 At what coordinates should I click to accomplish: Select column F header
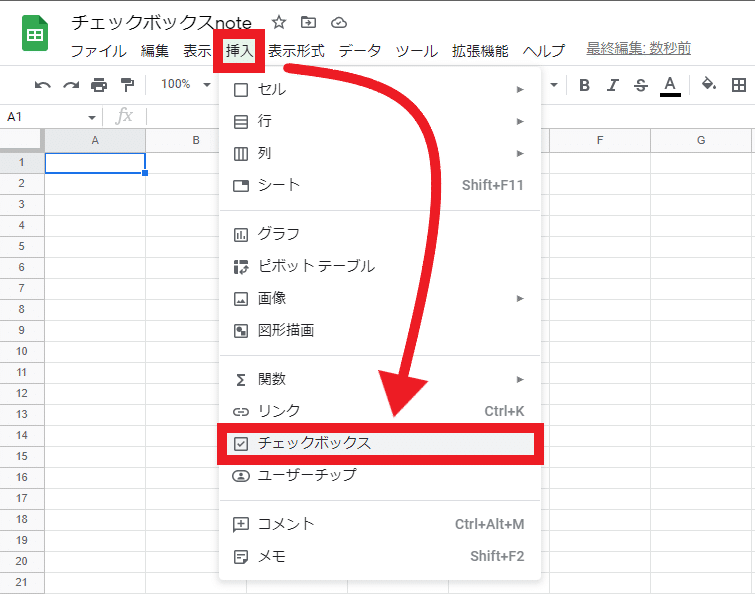(x=600, y=141)
